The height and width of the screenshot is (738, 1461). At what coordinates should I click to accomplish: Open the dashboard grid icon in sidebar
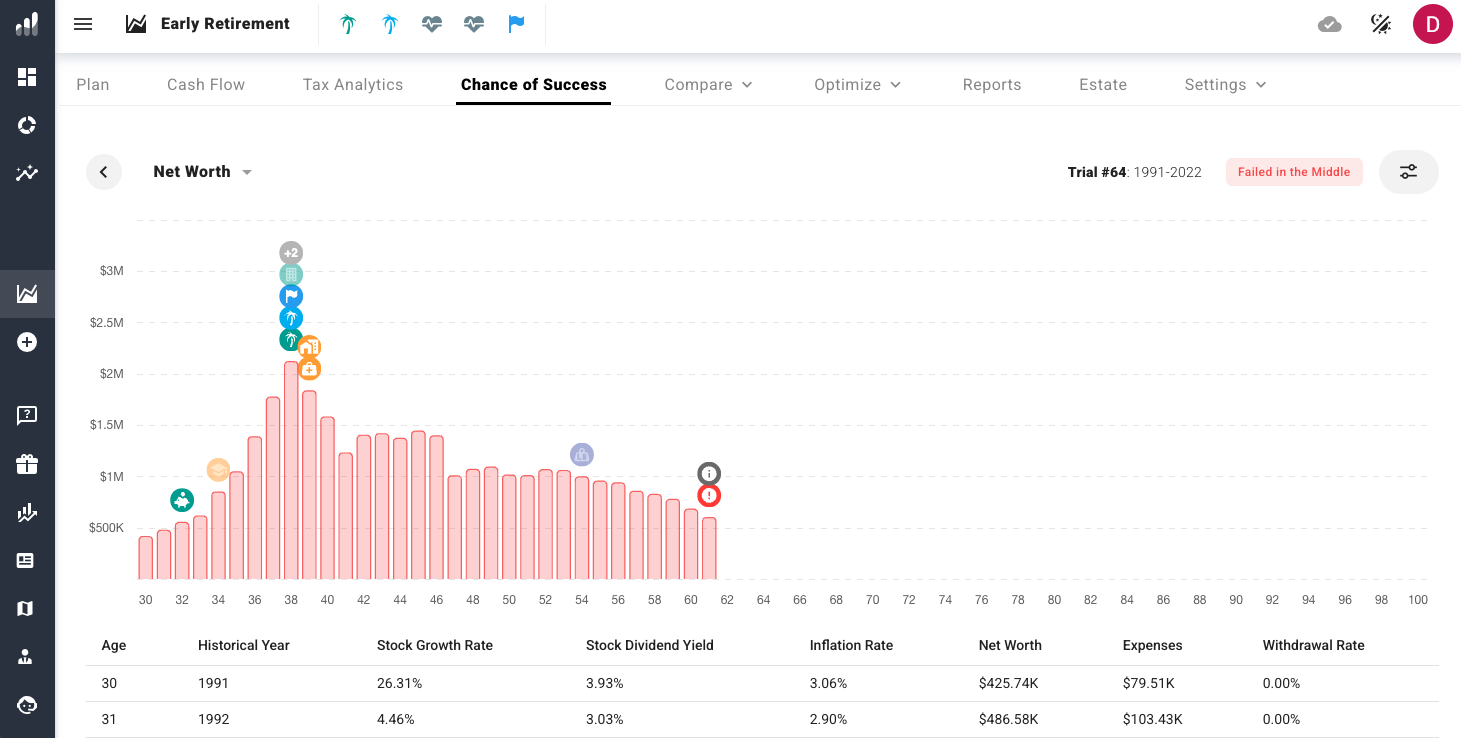click(x=27, y=77)
